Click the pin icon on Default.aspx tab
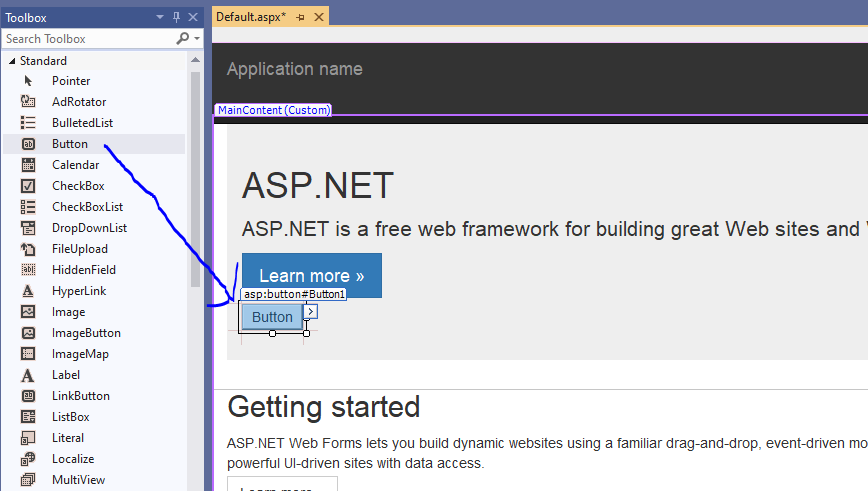 [x=301, y=18]
